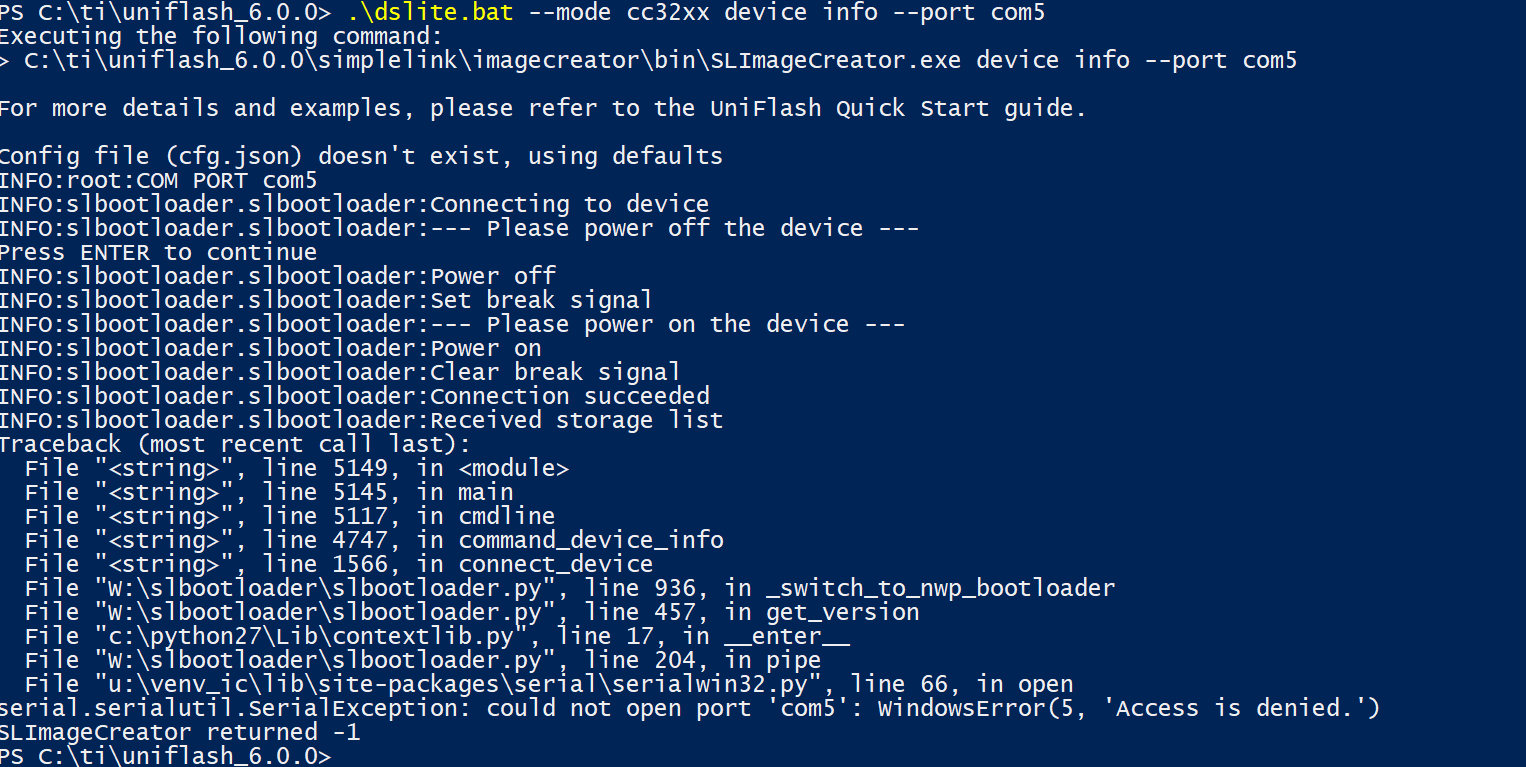This screenshot has width=1526, height=767.
Task: Click the 'Traceback (most recent call last)' line
Action: tap(235, 445)
